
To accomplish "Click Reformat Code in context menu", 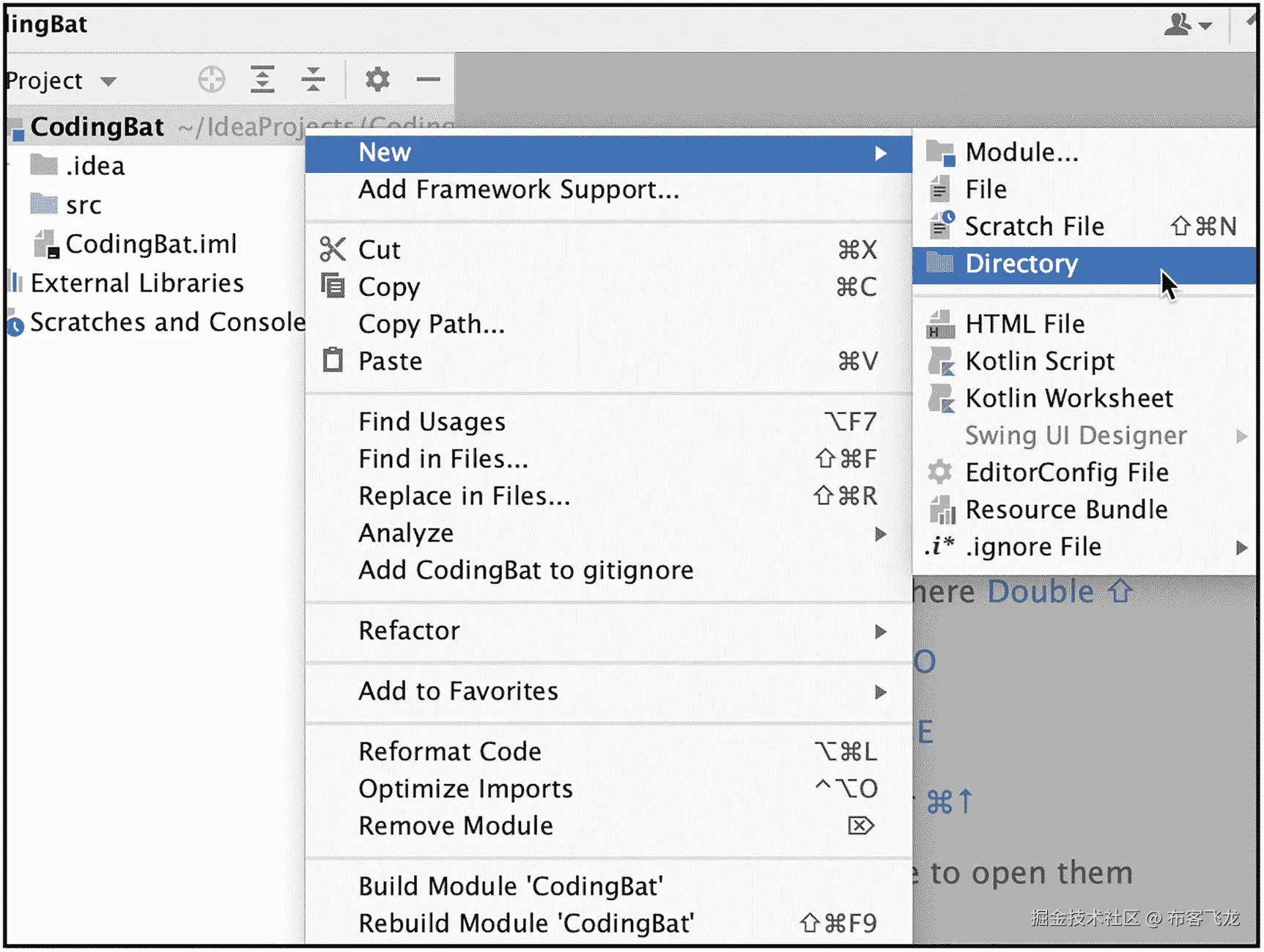I will click(x=449, y=751).
